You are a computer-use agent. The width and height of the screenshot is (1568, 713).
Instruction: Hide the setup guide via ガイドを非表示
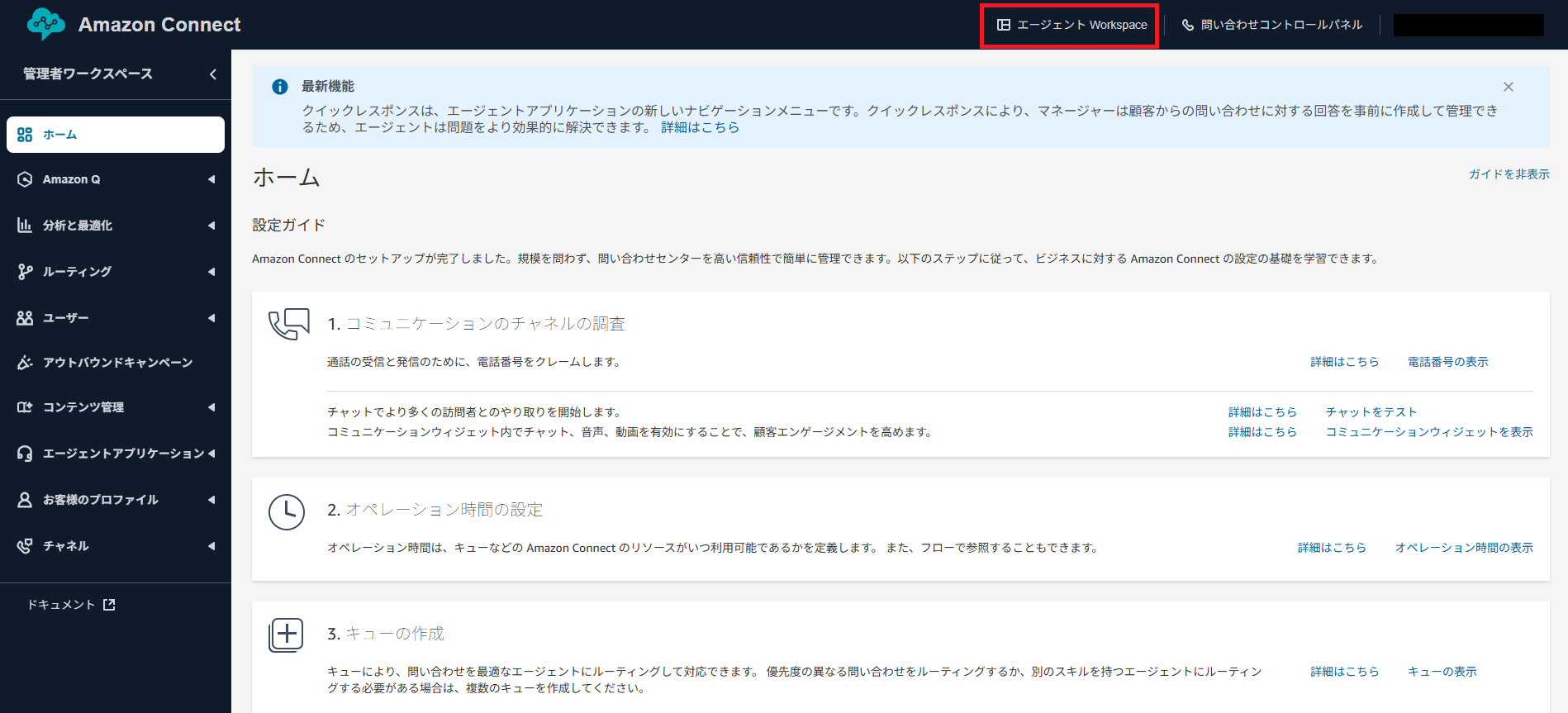[x=1509, y=174]
